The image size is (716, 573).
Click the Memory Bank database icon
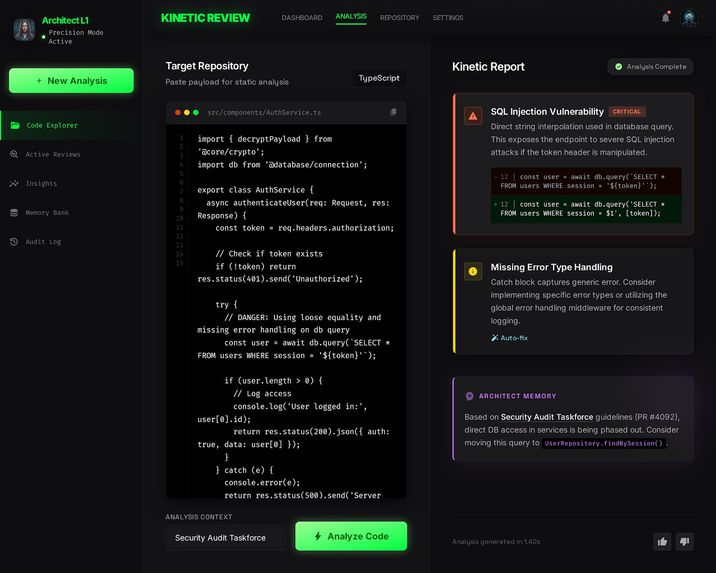[x=14, y=213]
